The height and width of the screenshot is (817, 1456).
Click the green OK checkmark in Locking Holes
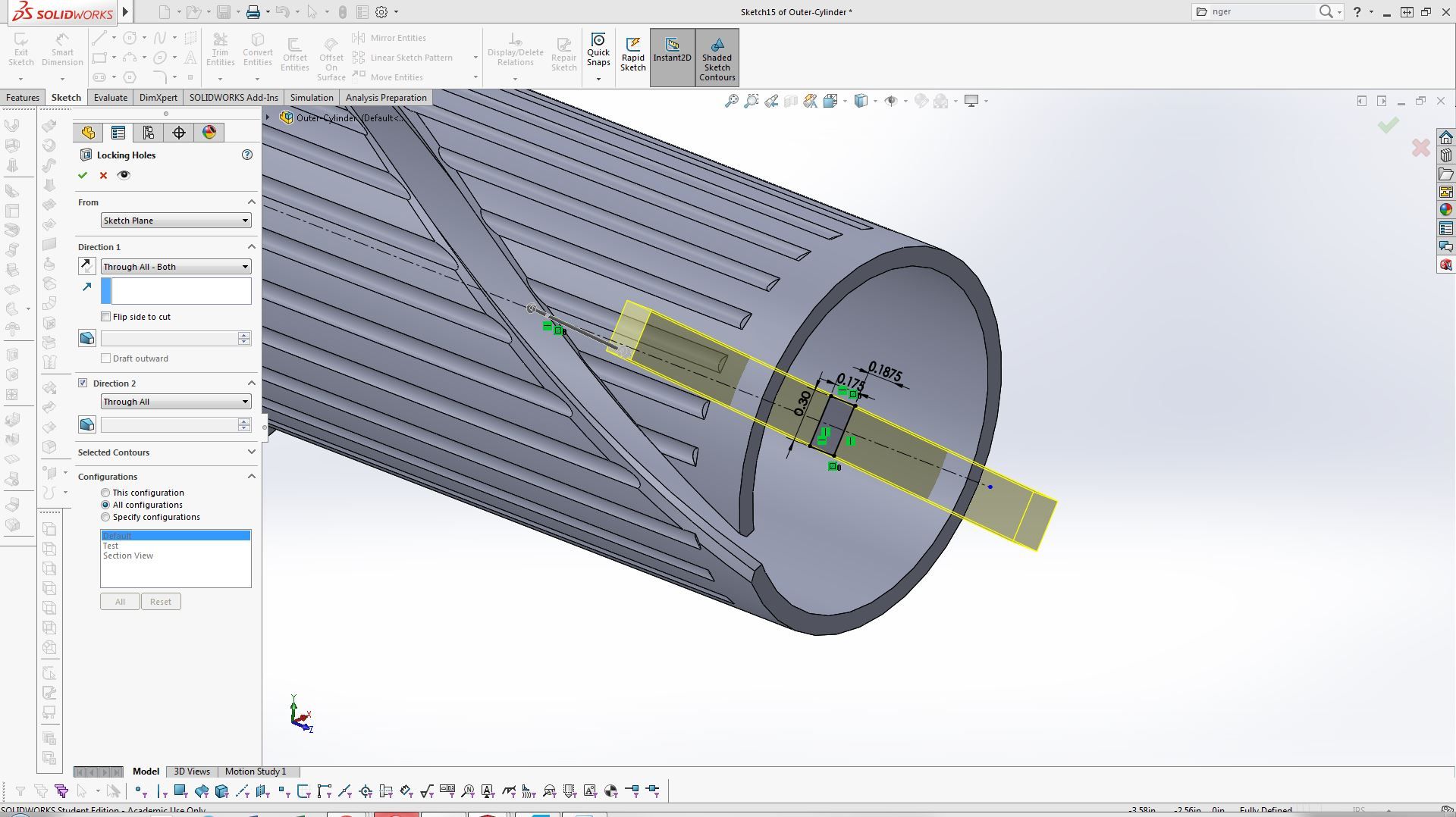[83, 175]
